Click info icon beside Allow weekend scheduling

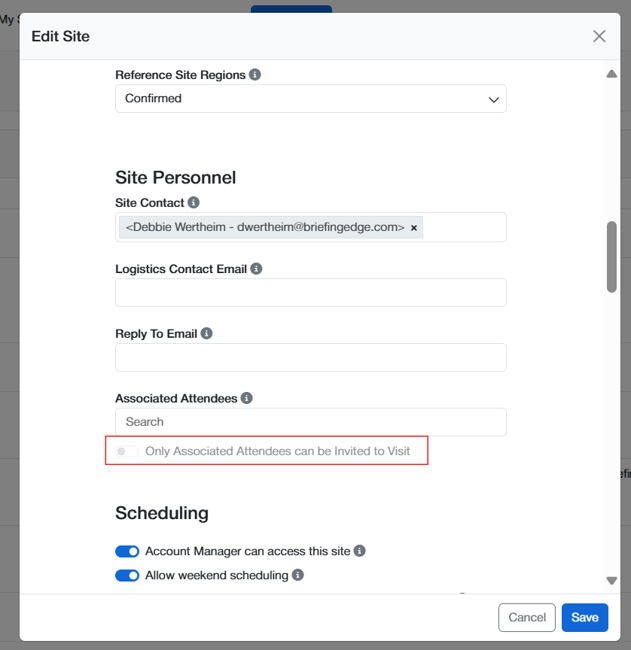[297, 575]
